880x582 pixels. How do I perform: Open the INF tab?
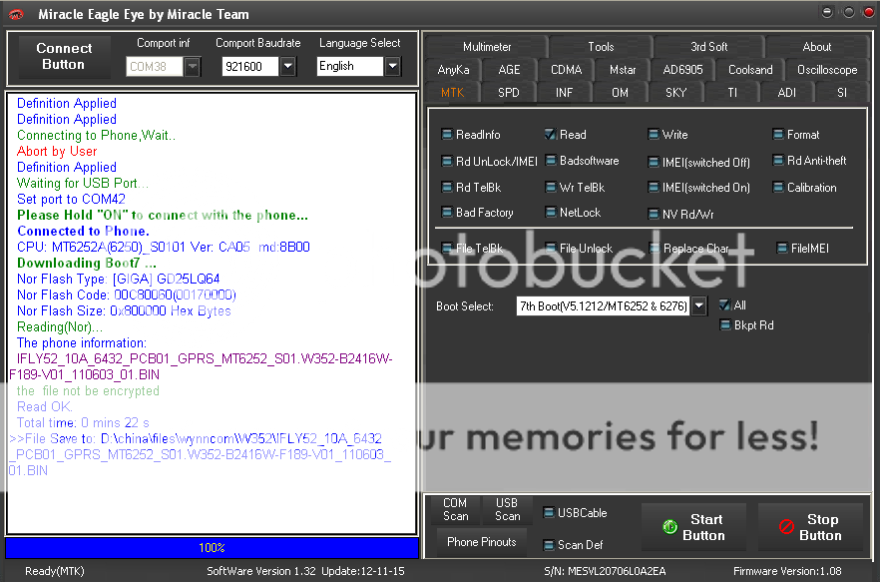pos(564,93)
